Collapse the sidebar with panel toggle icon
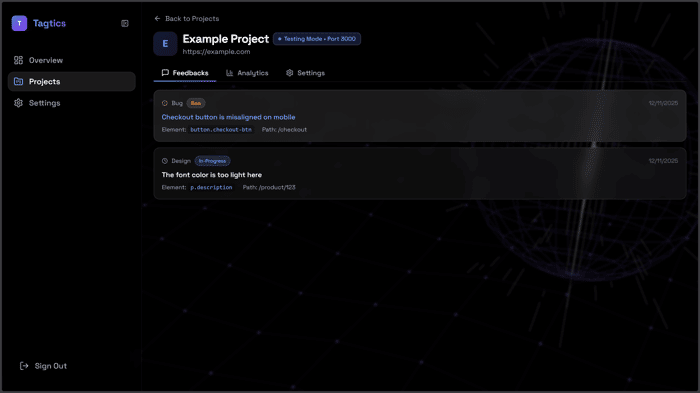The image size is (700, 393). (125, 23)
